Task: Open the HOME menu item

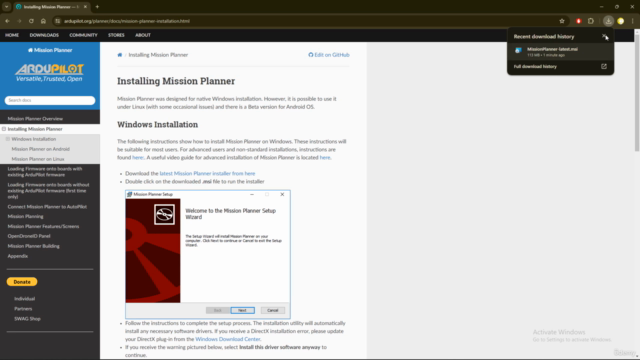Action: coord(12,35)
